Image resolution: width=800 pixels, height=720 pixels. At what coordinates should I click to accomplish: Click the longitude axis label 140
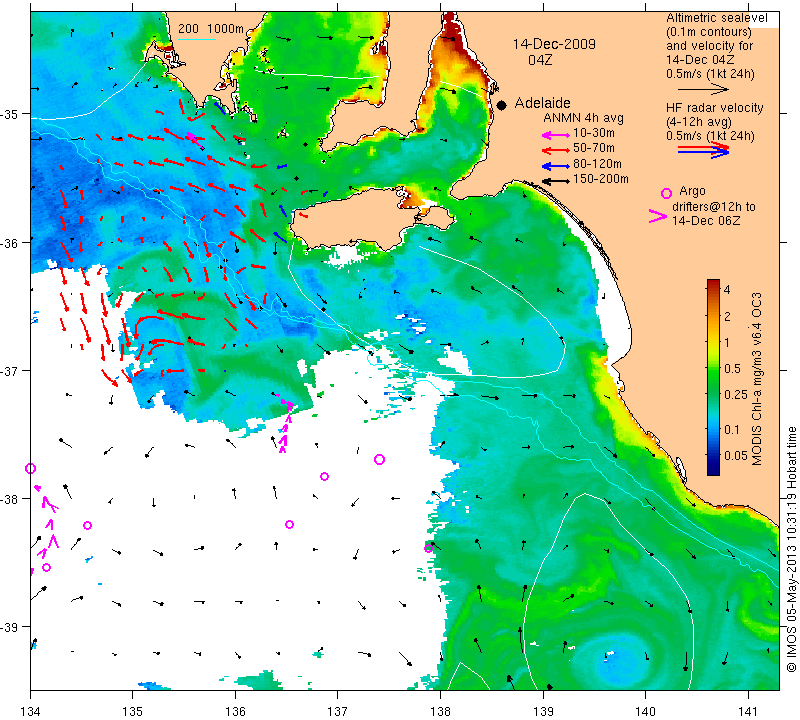[645, 710]
